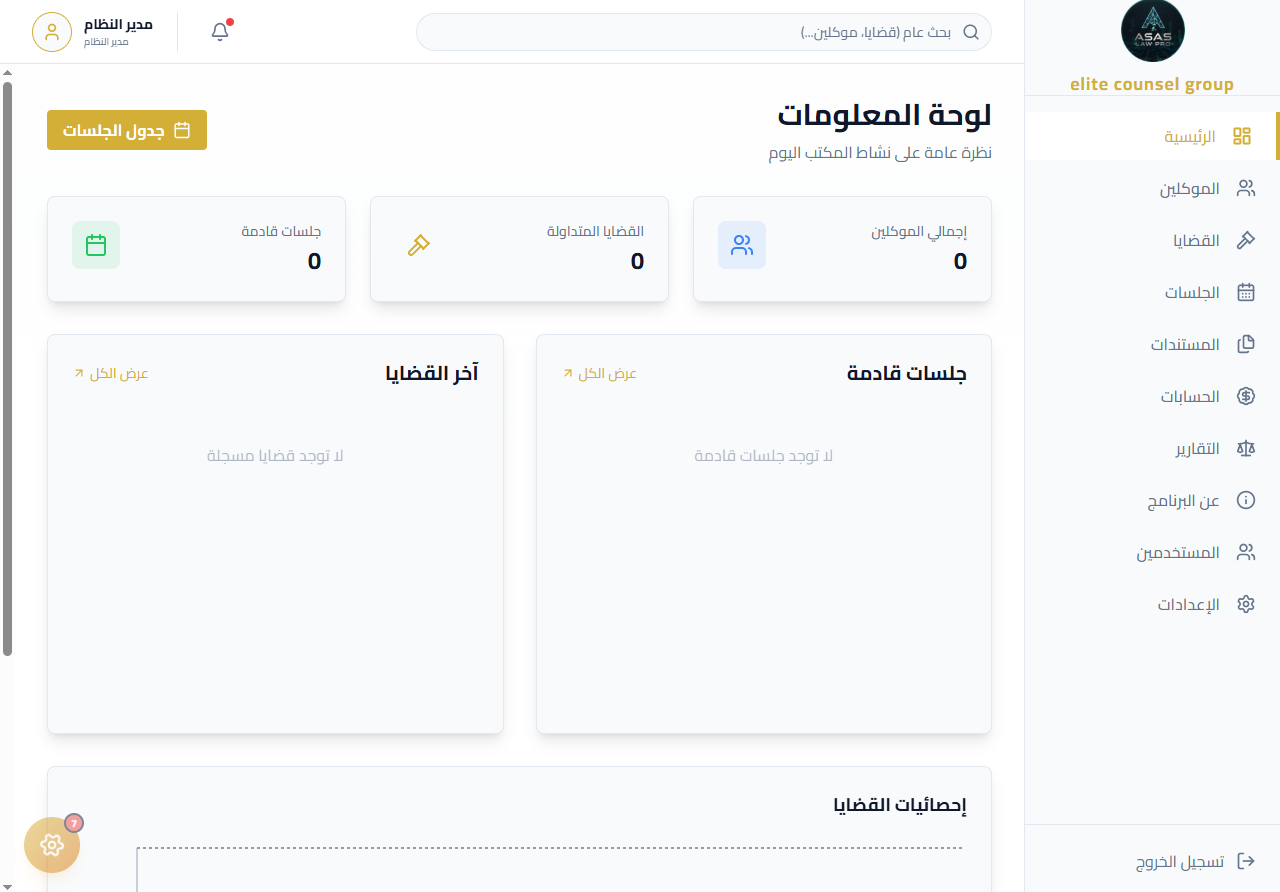Screen dimensions: 1280x892
Task: Select الرئيسية menu item
Action: click(x=1150, y=136)
